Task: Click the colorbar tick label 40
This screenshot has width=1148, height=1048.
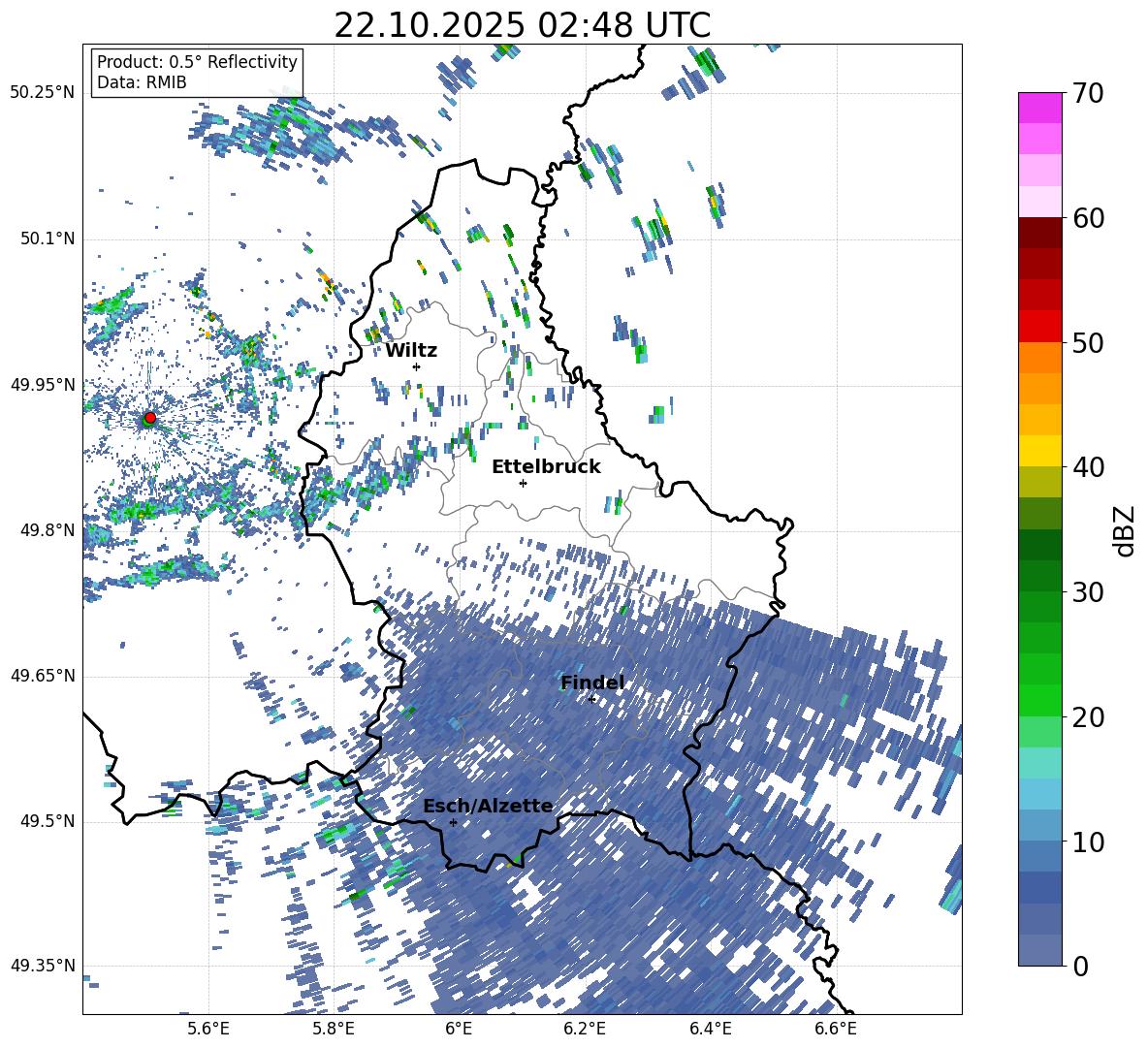Action: point(1088,467)
